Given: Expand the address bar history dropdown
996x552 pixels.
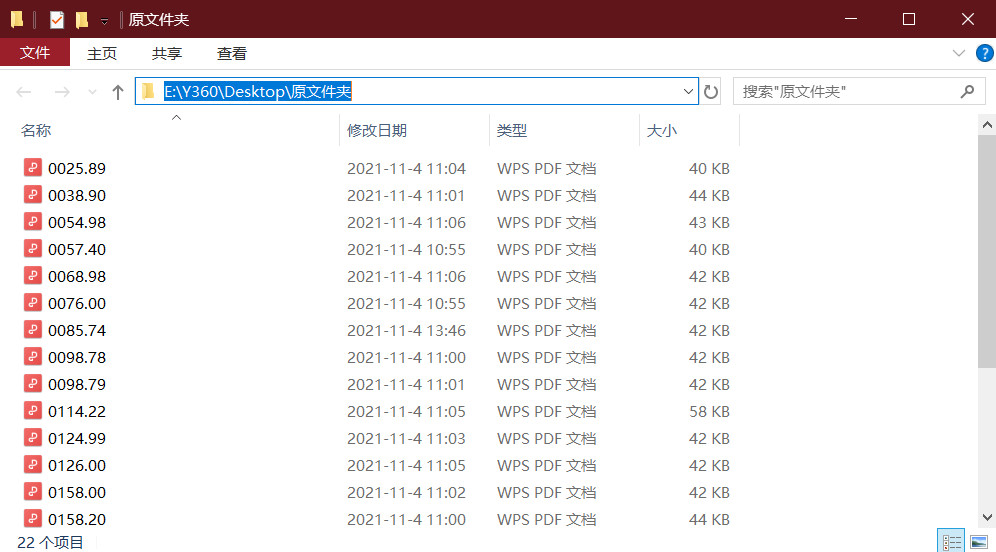Looking at the screenshot, I should click(x=688, y=91).
